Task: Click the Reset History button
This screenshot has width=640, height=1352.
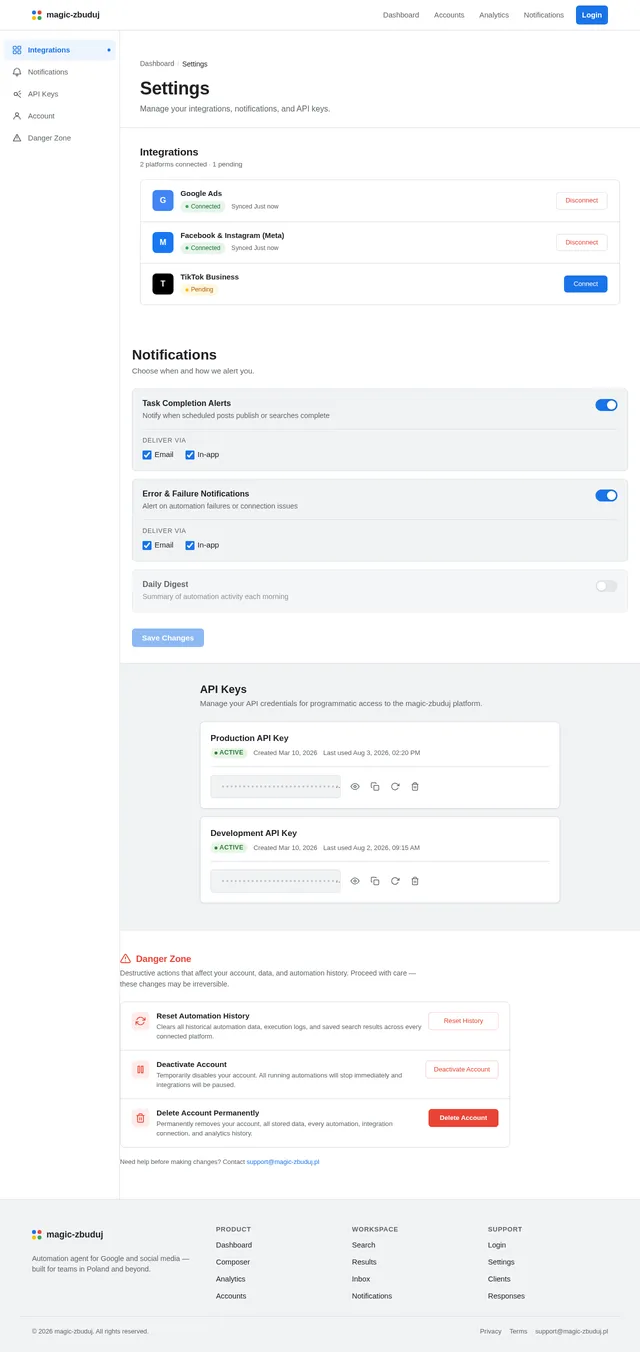Action: (463, 1021)
